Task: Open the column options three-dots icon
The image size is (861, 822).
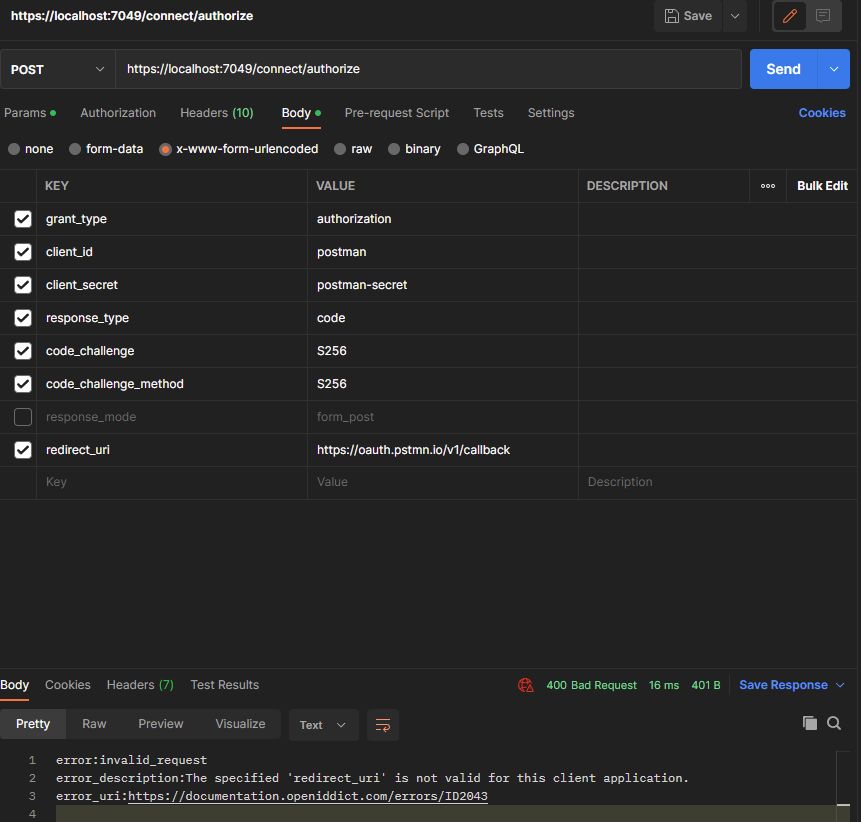Action: pyautogui.click(x=768, y=186)
